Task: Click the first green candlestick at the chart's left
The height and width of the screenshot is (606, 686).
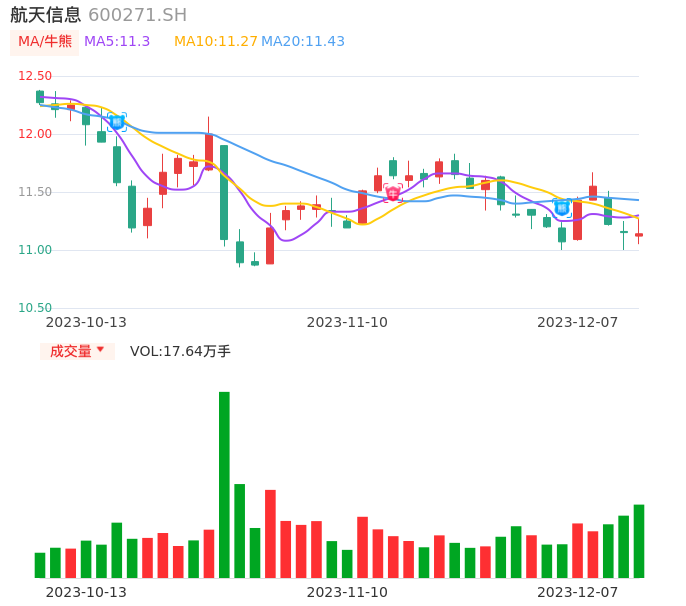Action: point(40,97)
